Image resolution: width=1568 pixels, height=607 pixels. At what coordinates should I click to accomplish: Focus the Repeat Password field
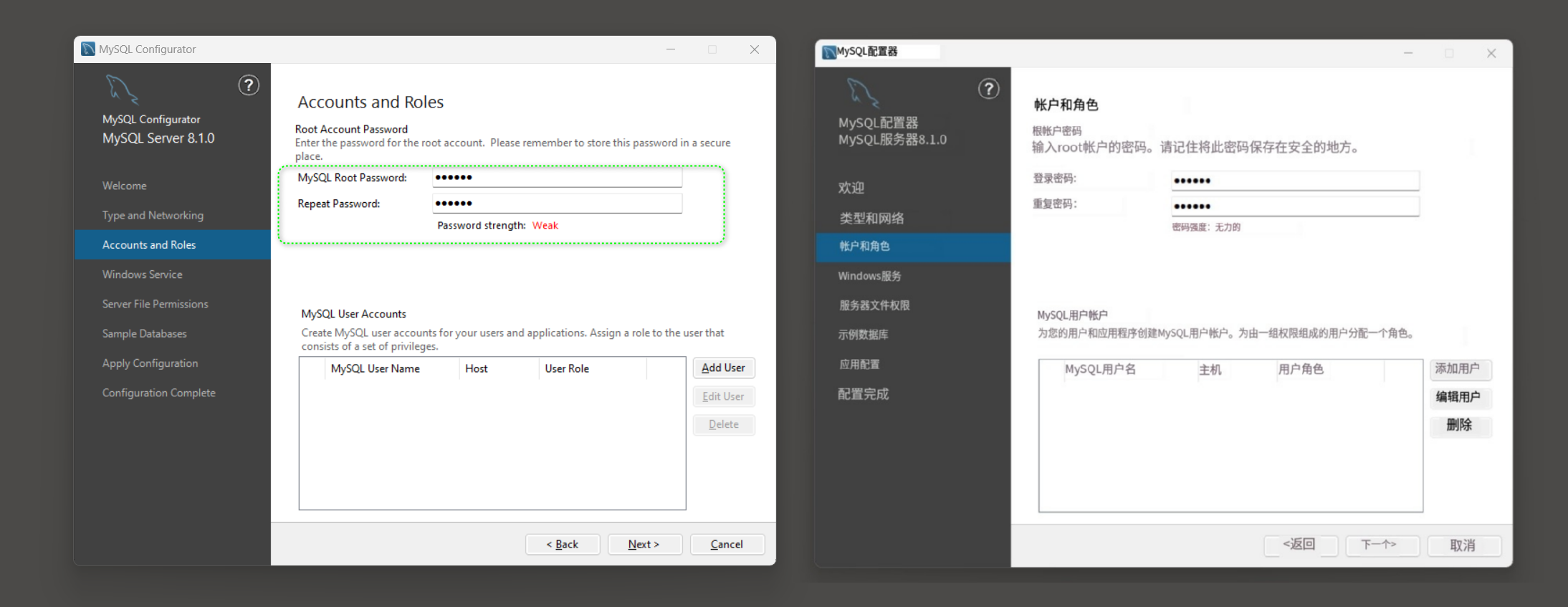click(x=558, y=204)
